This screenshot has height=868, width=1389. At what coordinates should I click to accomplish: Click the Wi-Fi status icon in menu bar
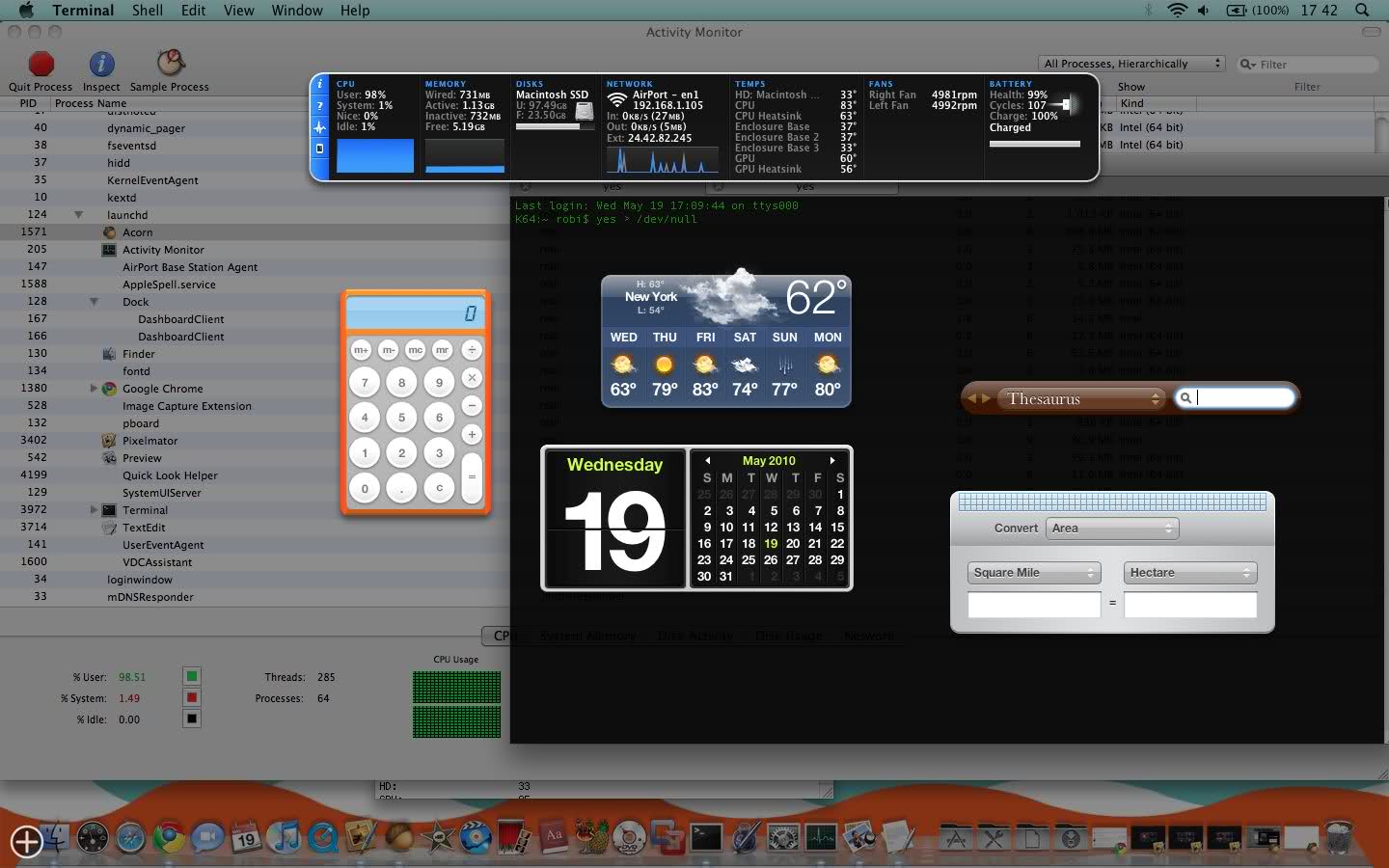(1177, 10)
